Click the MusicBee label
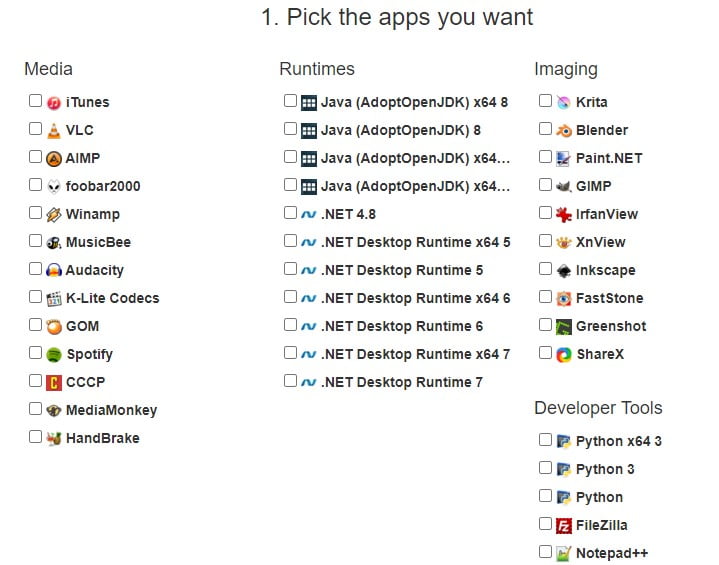719x565 pixels. click(98, 242)
